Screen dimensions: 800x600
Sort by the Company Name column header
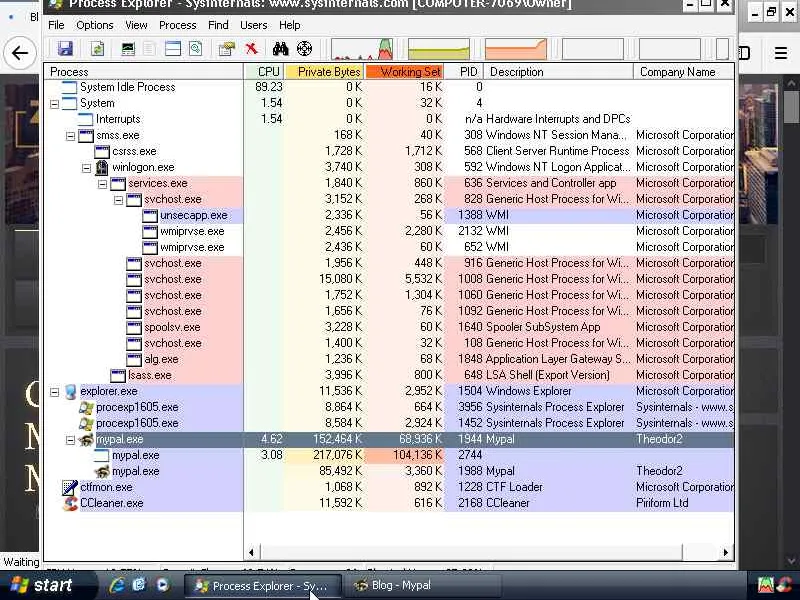pyautogui.click(x=684, y=72)
